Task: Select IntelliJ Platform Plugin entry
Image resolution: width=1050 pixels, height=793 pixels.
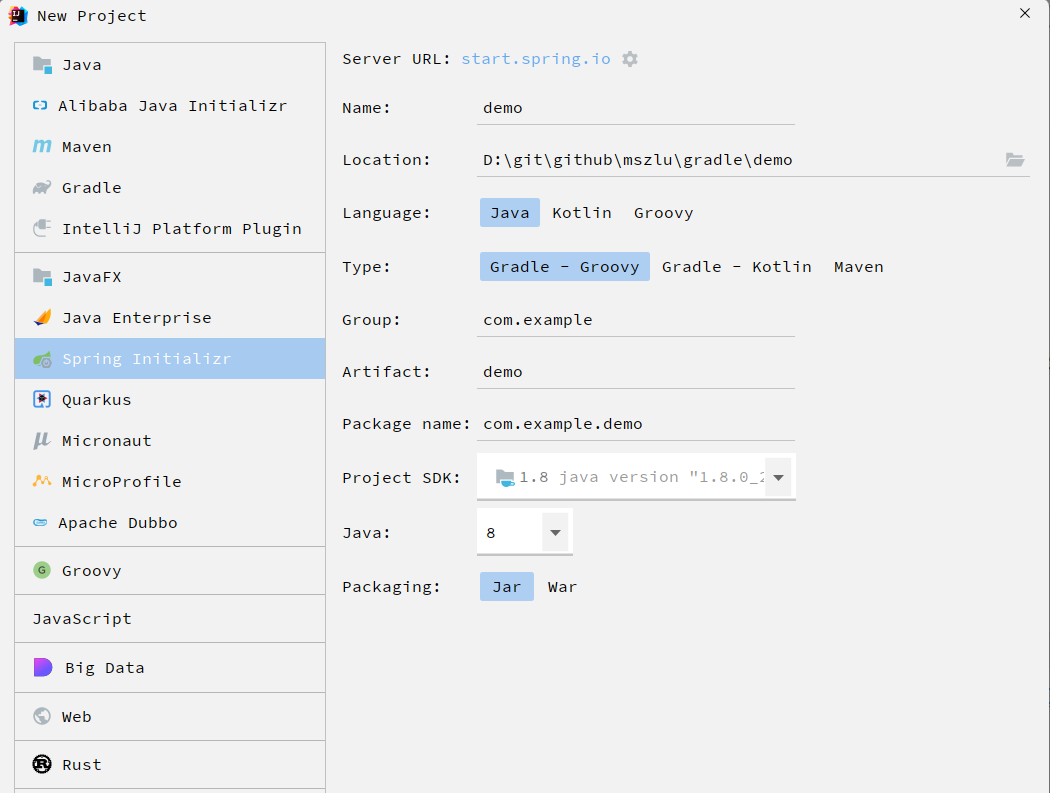Action: coord(170,228)
